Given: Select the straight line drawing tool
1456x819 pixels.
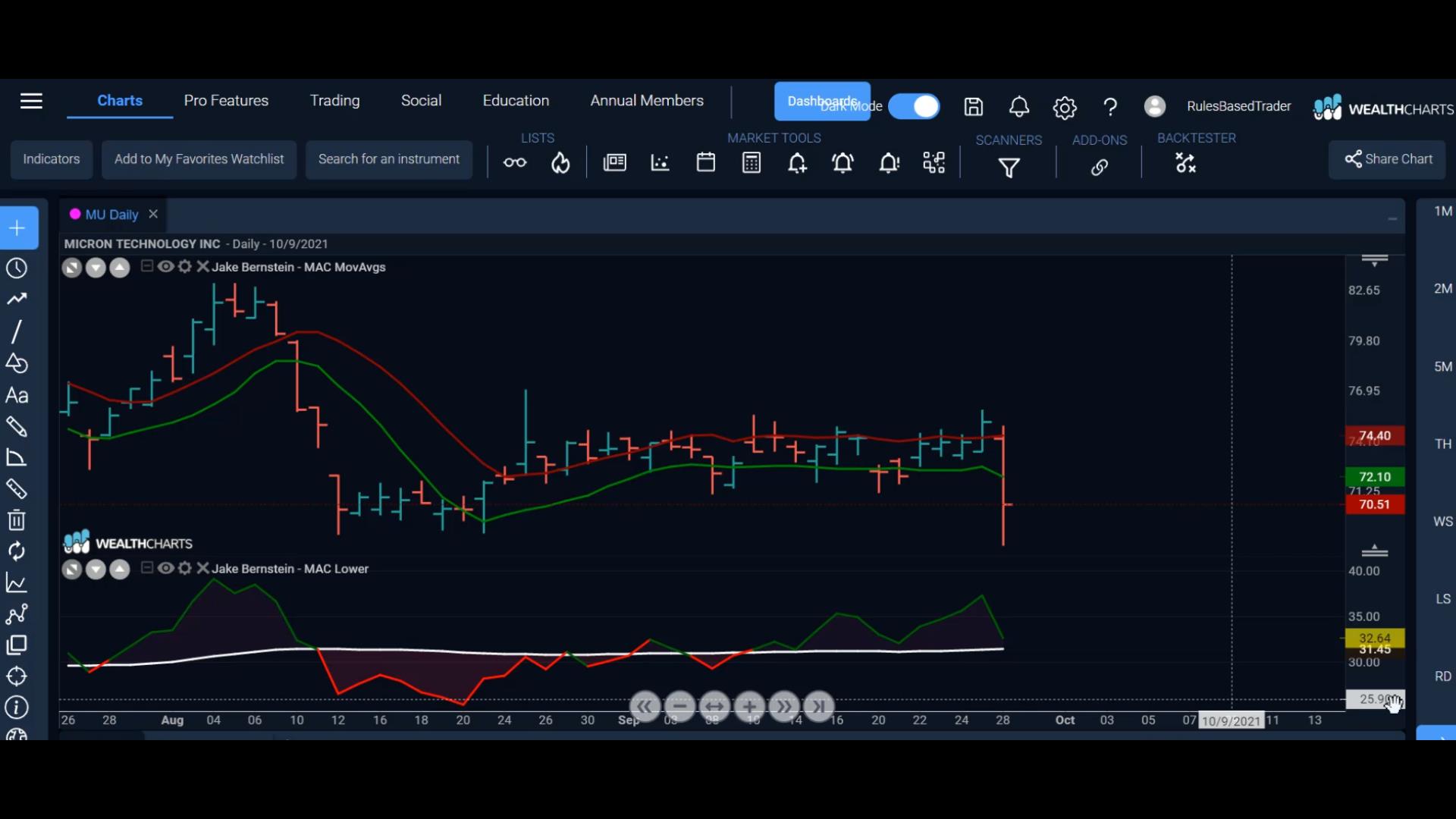Looking at the screenshot, I should [16, 331].
